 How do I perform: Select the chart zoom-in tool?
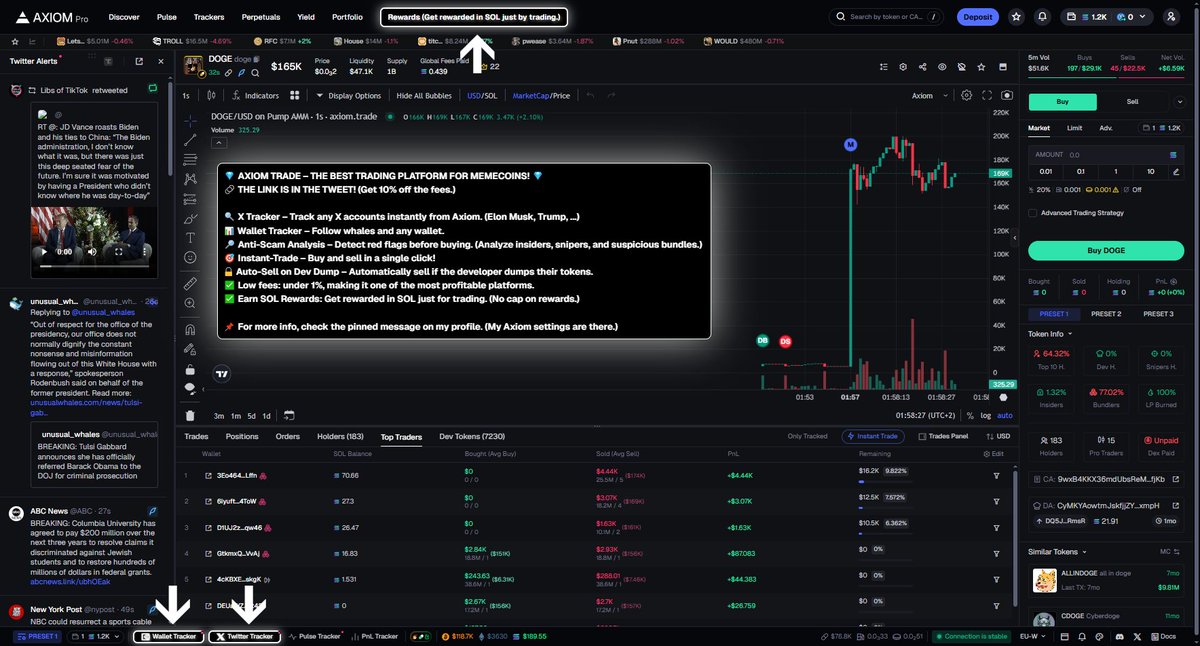pyautogui.click(x=190, y=305)
